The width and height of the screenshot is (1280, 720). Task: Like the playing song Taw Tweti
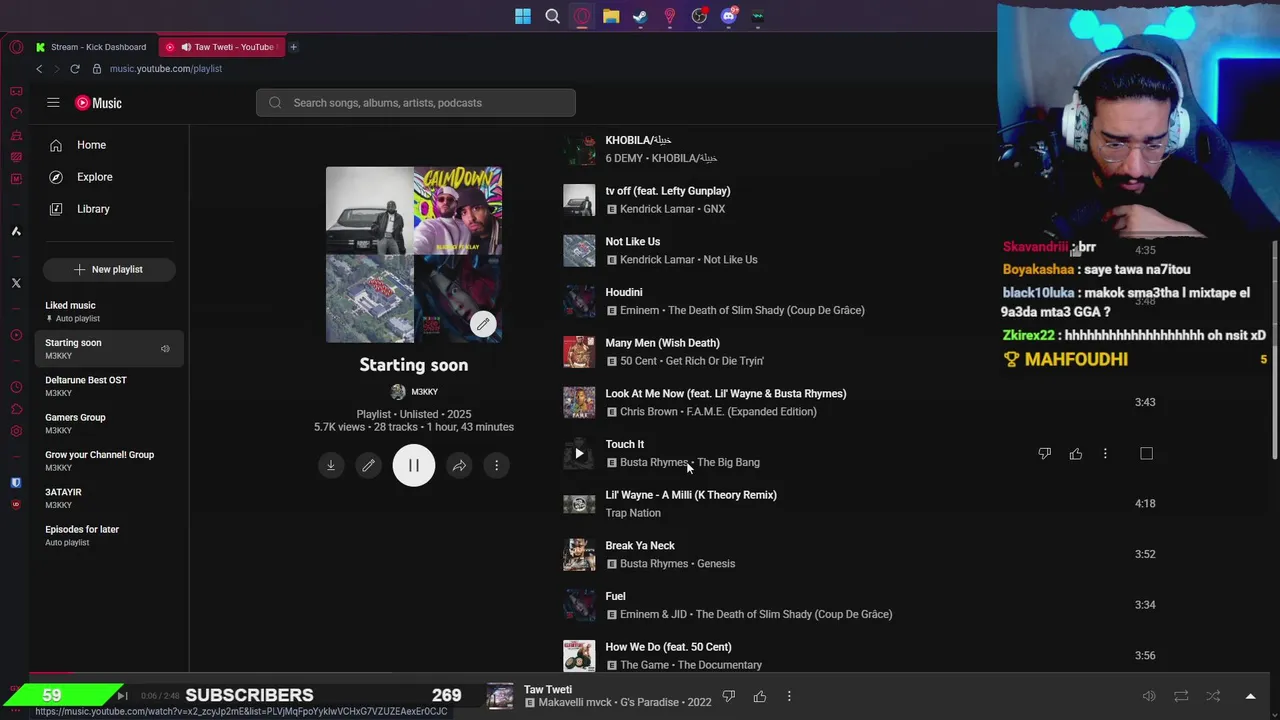[x=760, y=696]
